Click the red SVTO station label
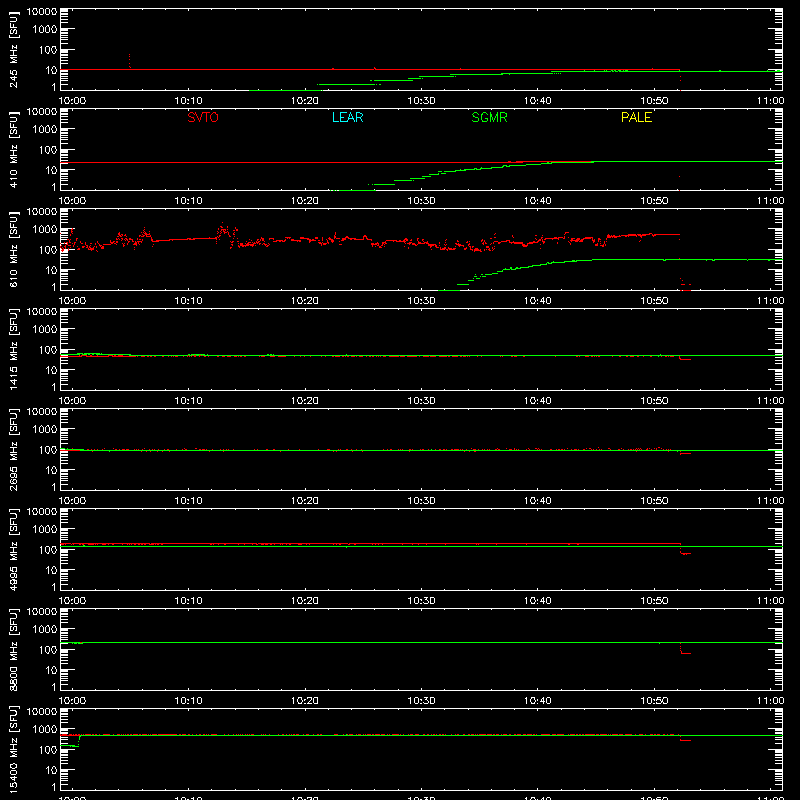Screen dimensions: 800x800 203,117
